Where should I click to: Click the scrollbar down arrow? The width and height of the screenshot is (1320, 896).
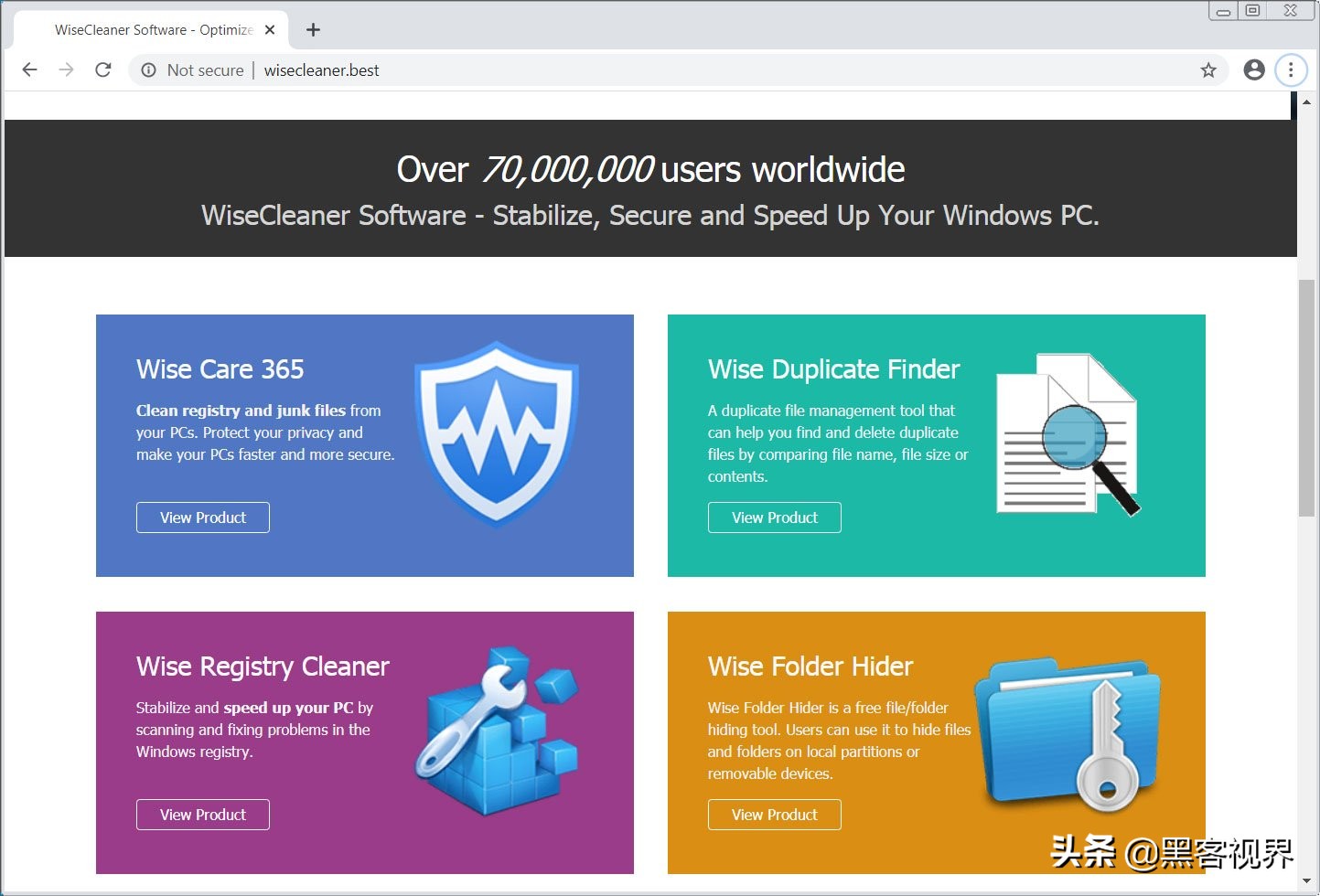(x=1307, y=882)
